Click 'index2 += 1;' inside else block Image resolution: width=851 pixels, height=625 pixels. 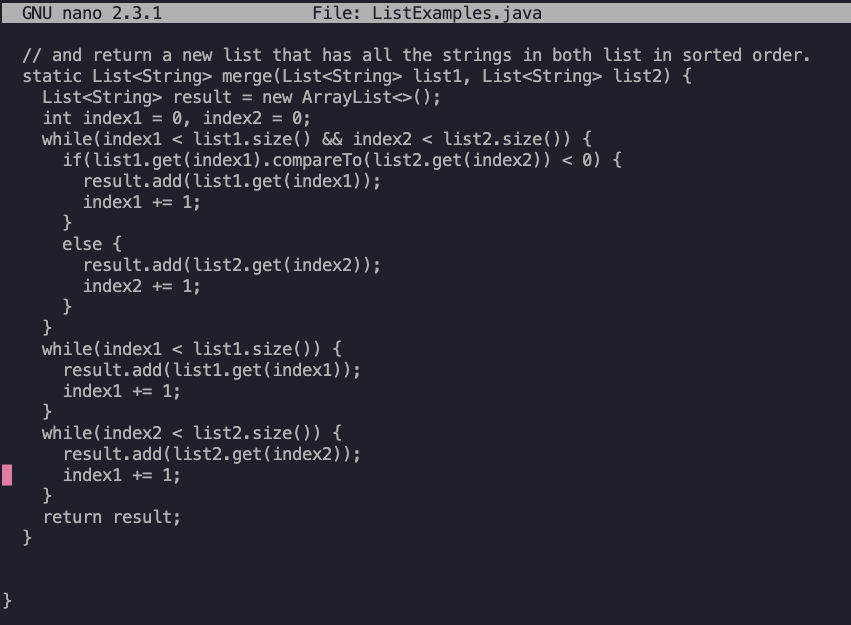coord(142,286)
